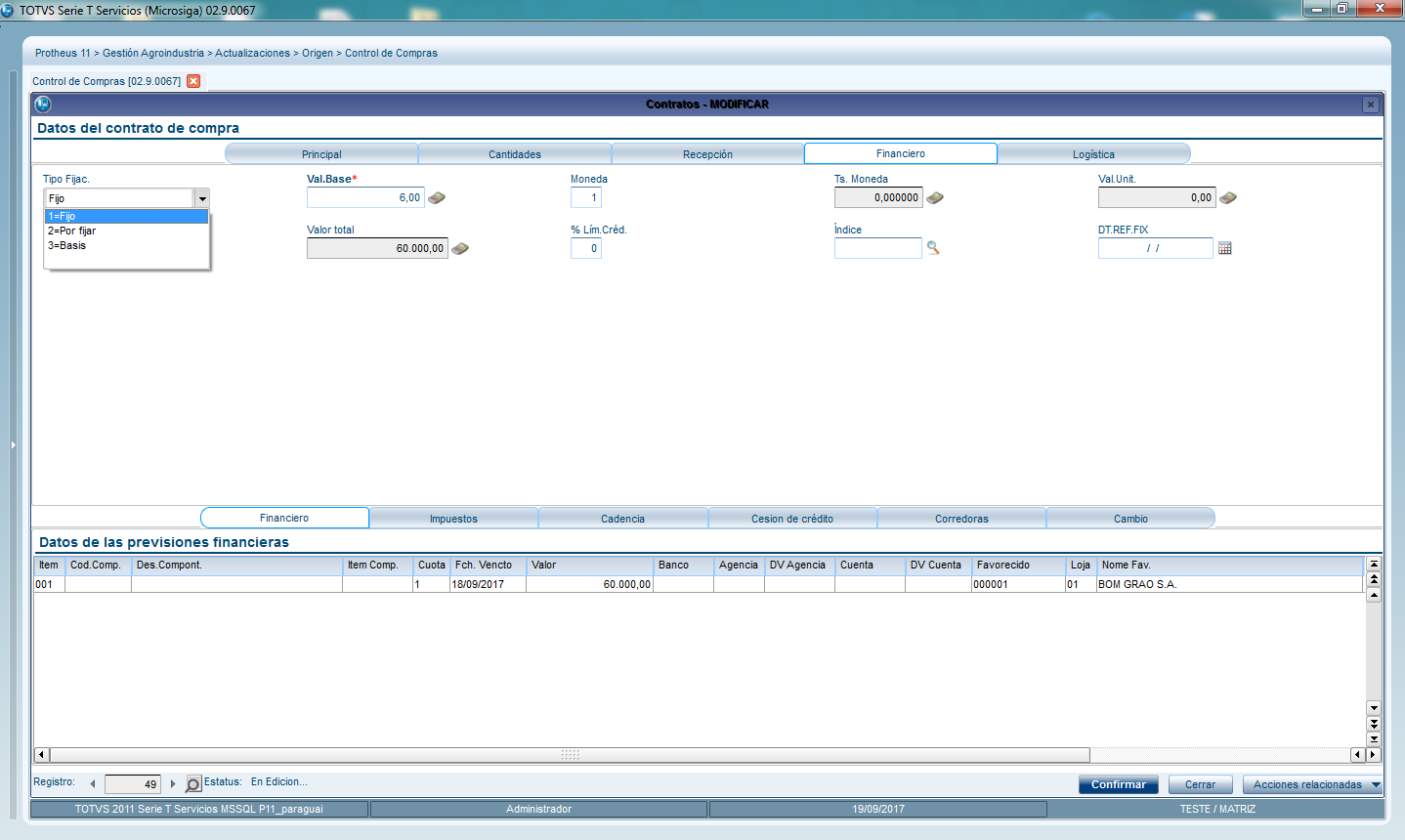Choose 3=Basis from the list
The width and height of the screenshot is (1405, 840).
[127, 246]
